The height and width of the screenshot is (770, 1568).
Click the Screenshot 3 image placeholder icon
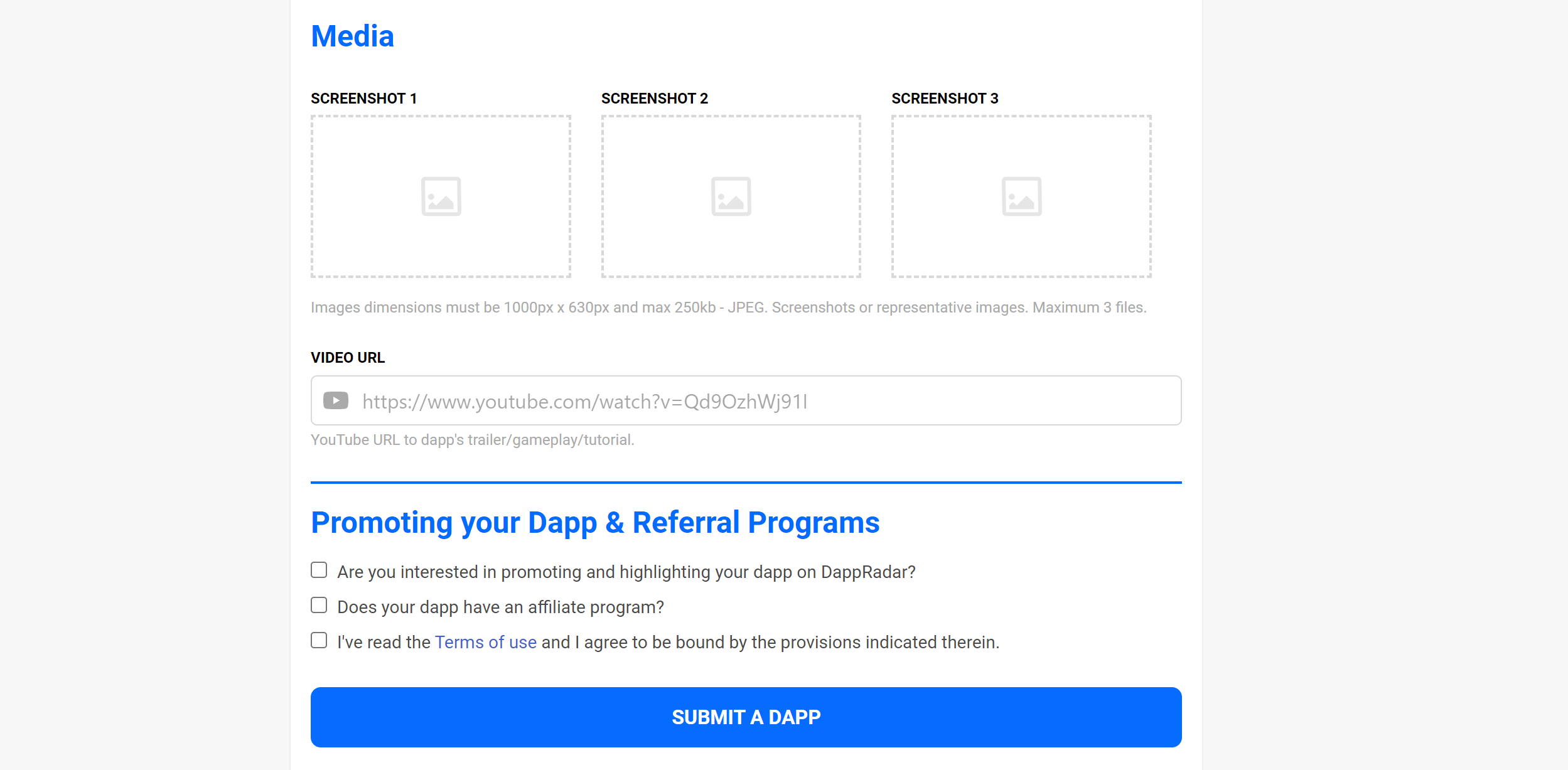click(x=1021, y=196)
